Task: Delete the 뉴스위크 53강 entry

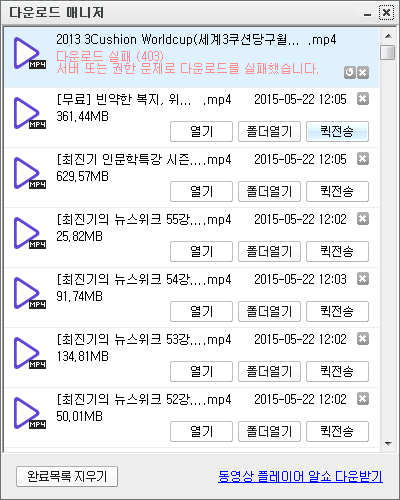Action: pos(363,339)
